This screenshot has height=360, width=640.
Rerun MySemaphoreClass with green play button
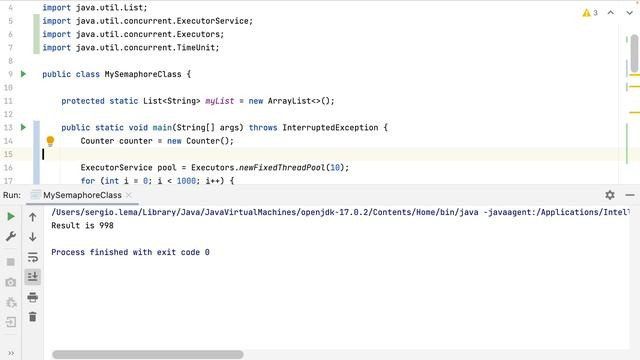pos(11,216)
